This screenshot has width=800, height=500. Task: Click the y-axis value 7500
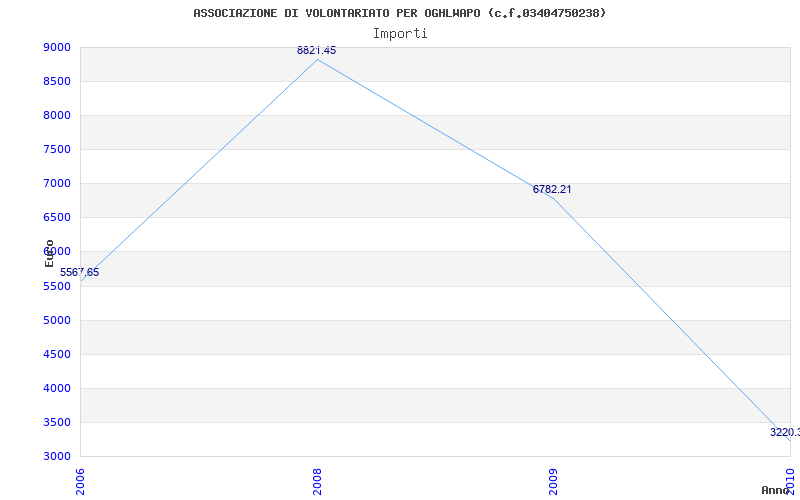58,149
